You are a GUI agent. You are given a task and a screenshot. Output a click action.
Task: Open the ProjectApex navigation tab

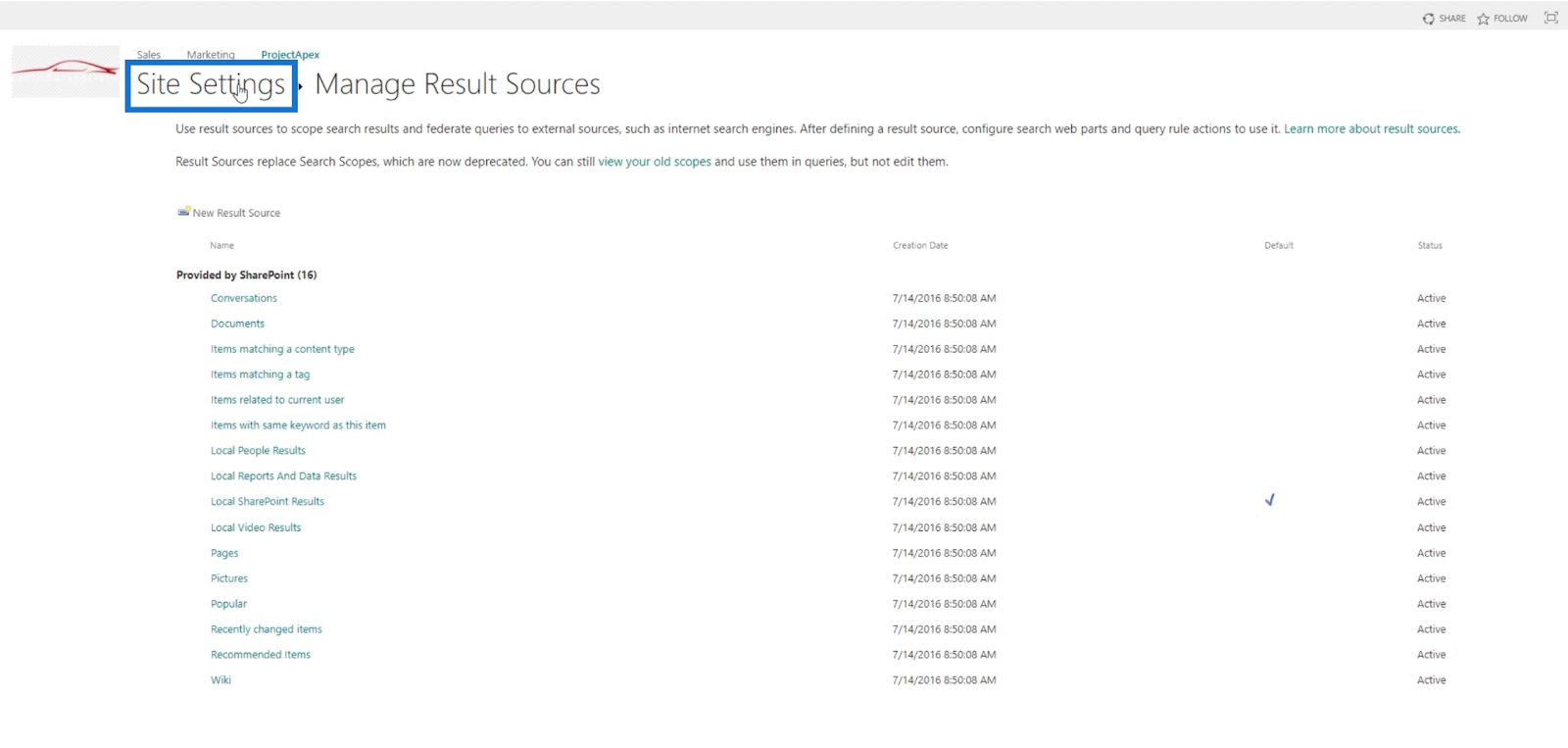click(x=290, y=55)
